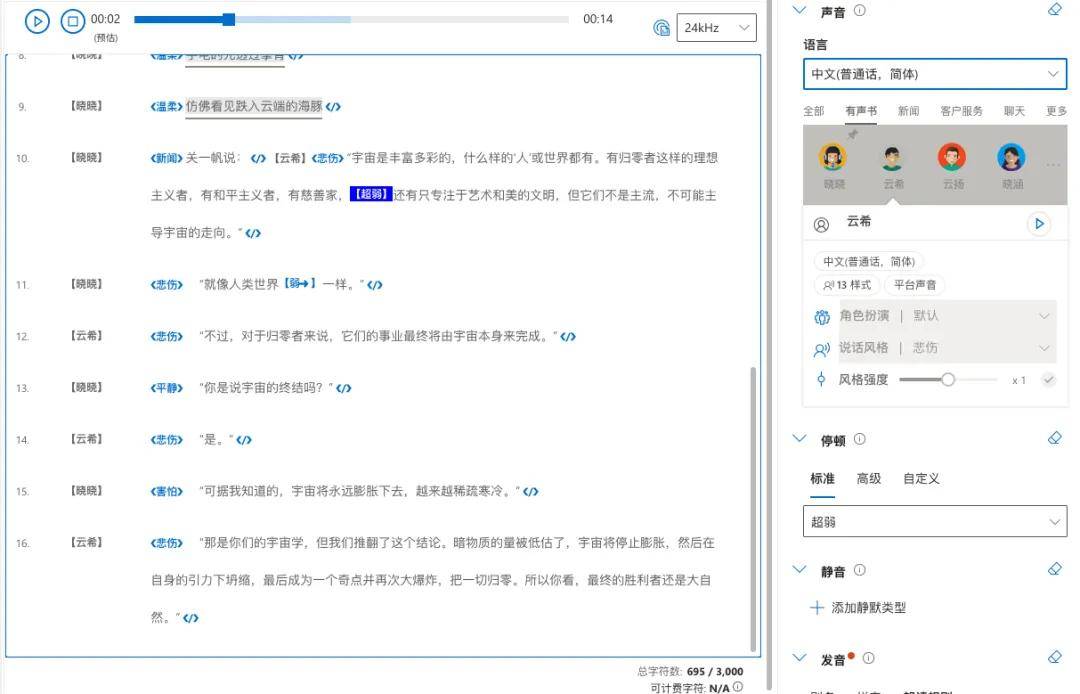Viewport: 1080px width, 694px height.
Task: Click the 风格强度 slider handle
Action: [x=947, y=379]
